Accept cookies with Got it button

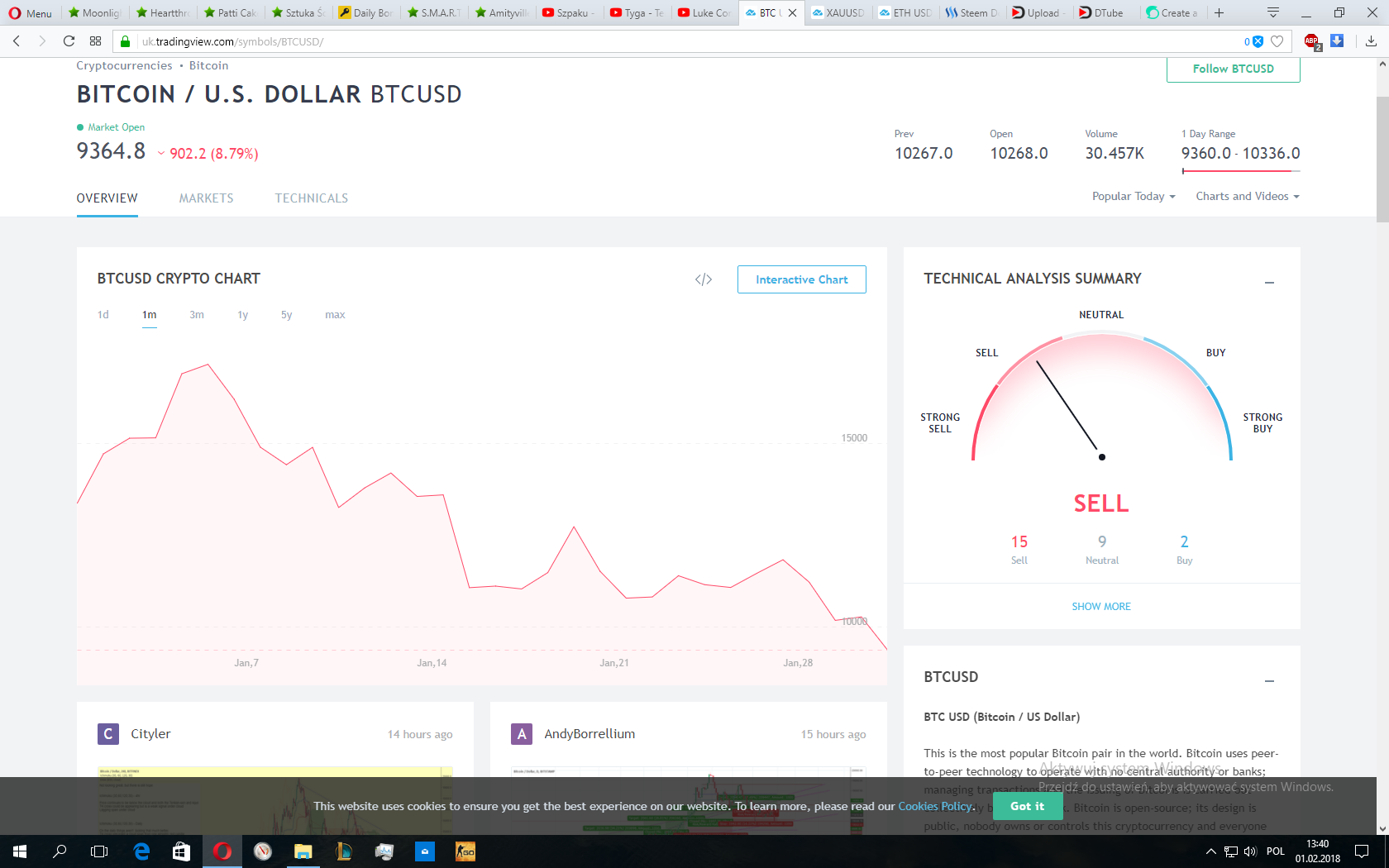click(1028, 806)
